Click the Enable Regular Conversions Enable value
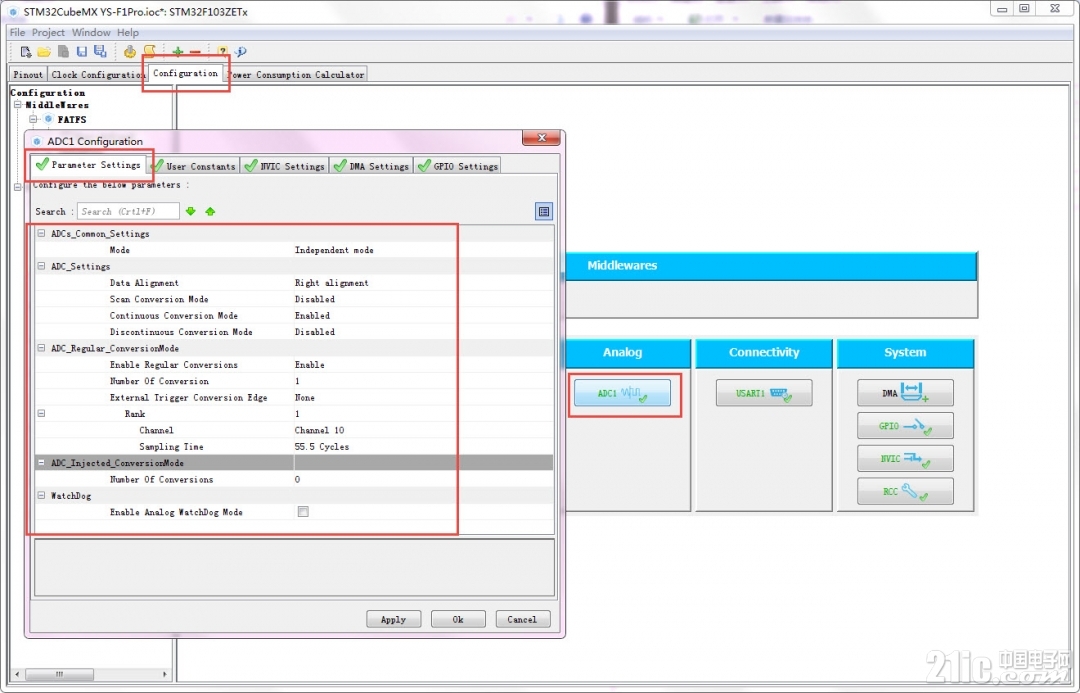The width and height of the screenshot is (1080, 693). (x=309, y=364)
